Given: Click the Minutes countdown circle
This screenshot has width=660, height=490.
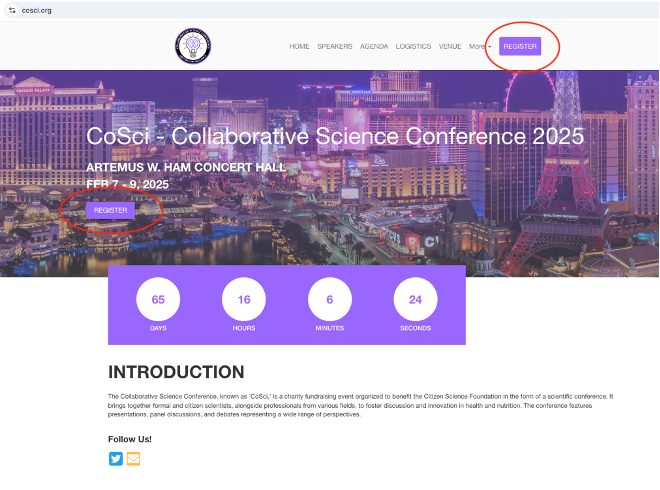Looking at the screenshot, I should coord(329,300).
